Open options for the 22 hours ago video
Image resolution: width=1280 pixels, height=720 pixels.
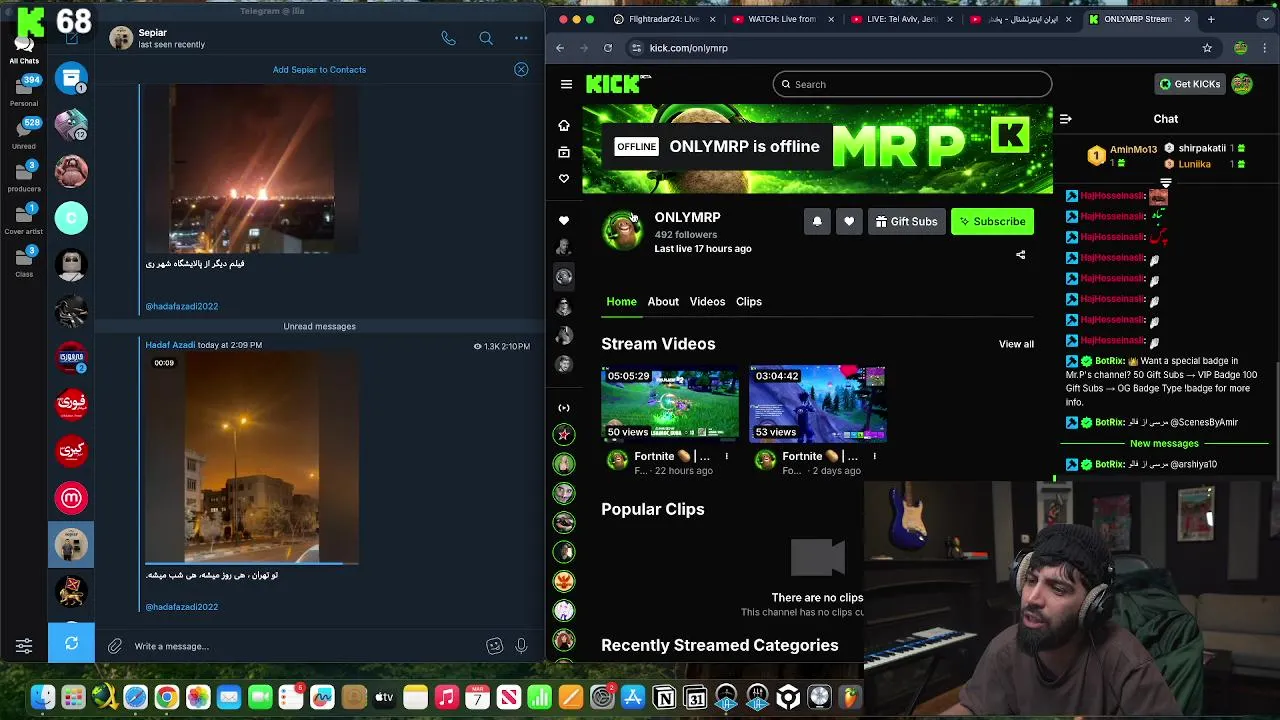pyautogui.click(x=727, y=456)
